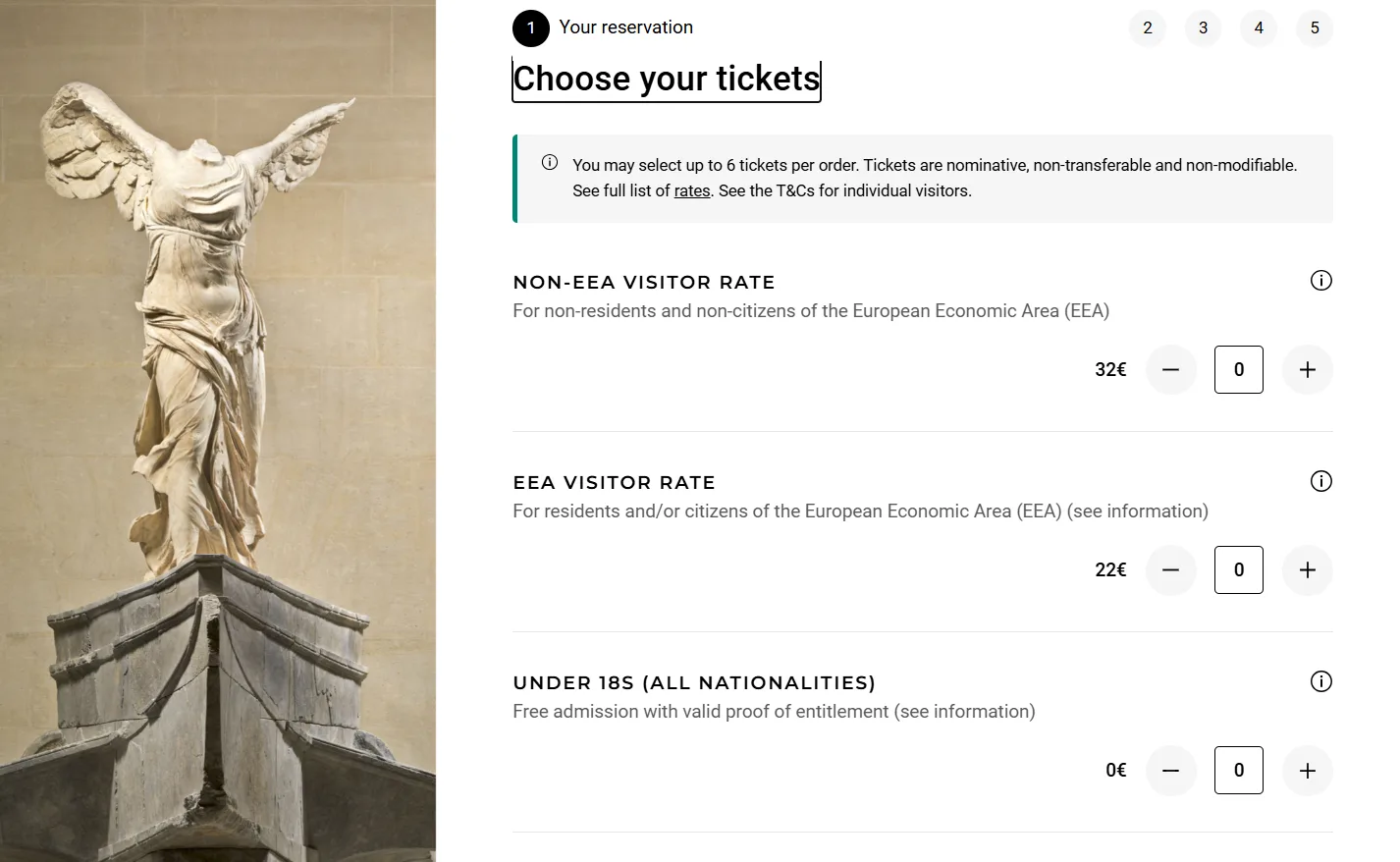Add one Under 18s free ticket
Image resolution: width=1400 pixels, height=862 pixels.
(1307, 771)
